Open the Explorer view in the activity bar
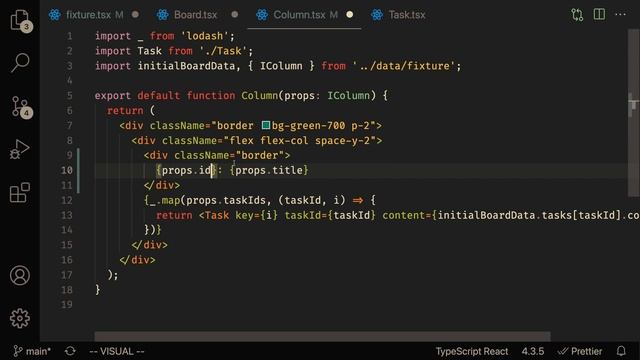Screen dimensions: 640x360 tap(20, 20)
